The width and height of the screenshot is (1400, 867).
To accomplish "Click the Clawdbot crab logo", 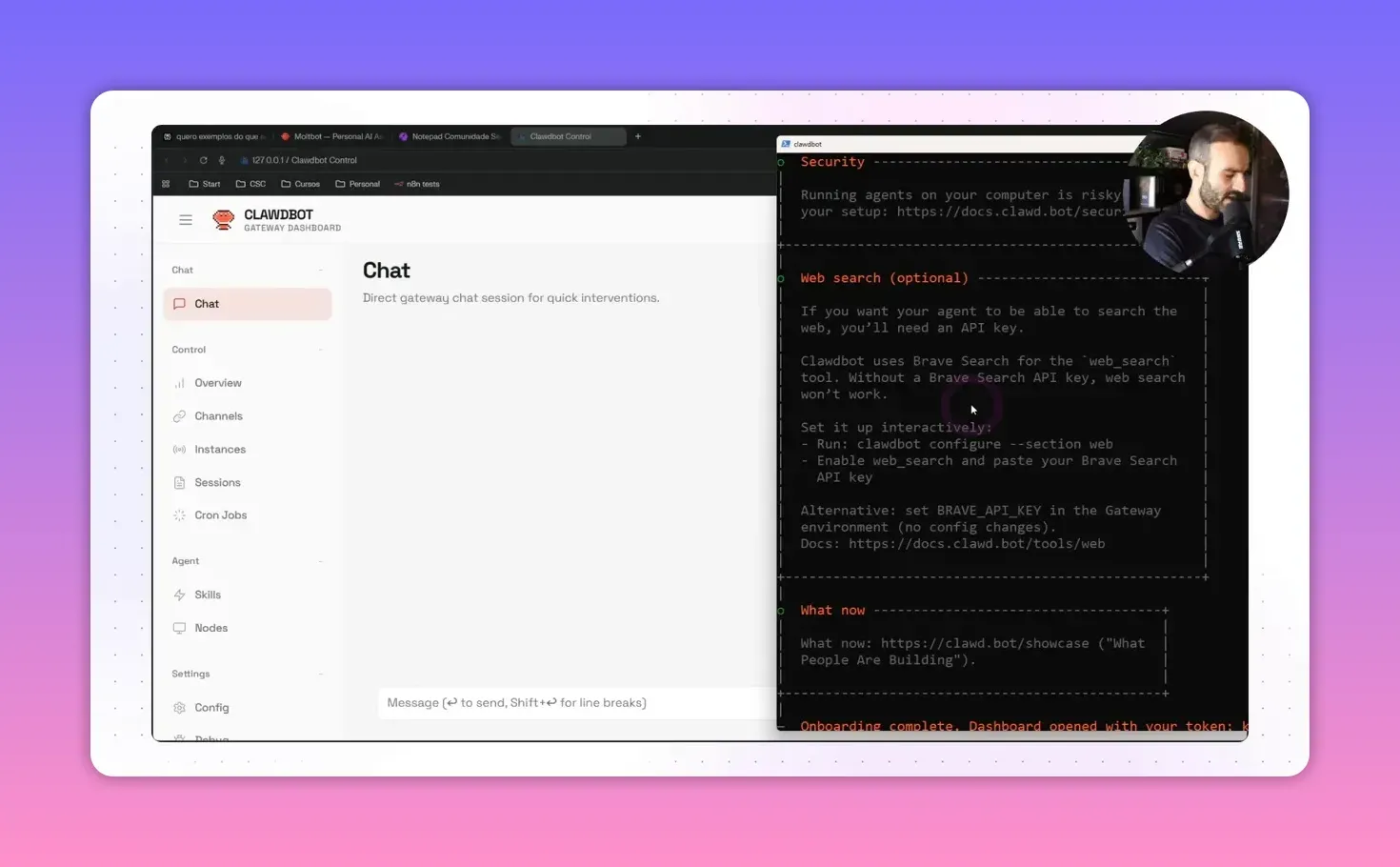I will click(223, 218).
